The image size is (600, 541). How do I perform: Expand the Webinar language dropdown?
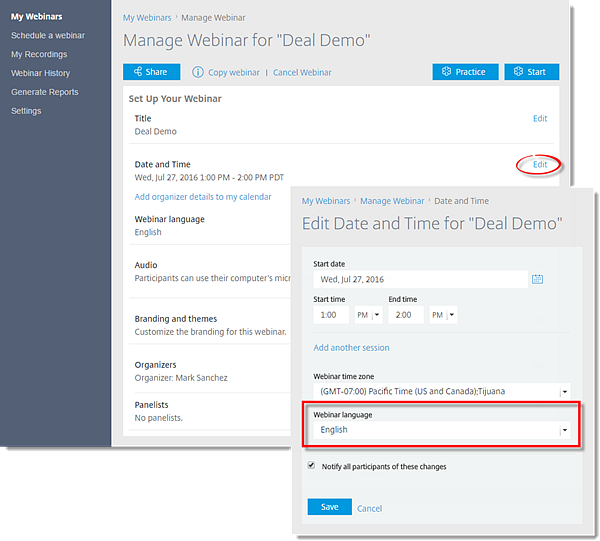[564, 430]
